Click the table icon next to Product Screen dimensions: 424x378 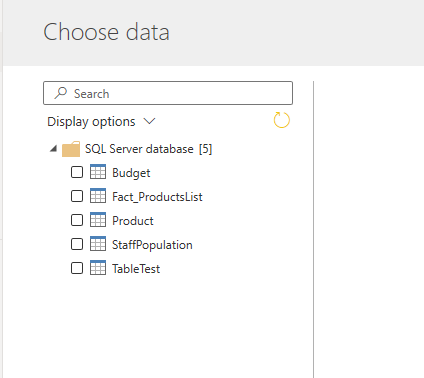click(98, 220)
